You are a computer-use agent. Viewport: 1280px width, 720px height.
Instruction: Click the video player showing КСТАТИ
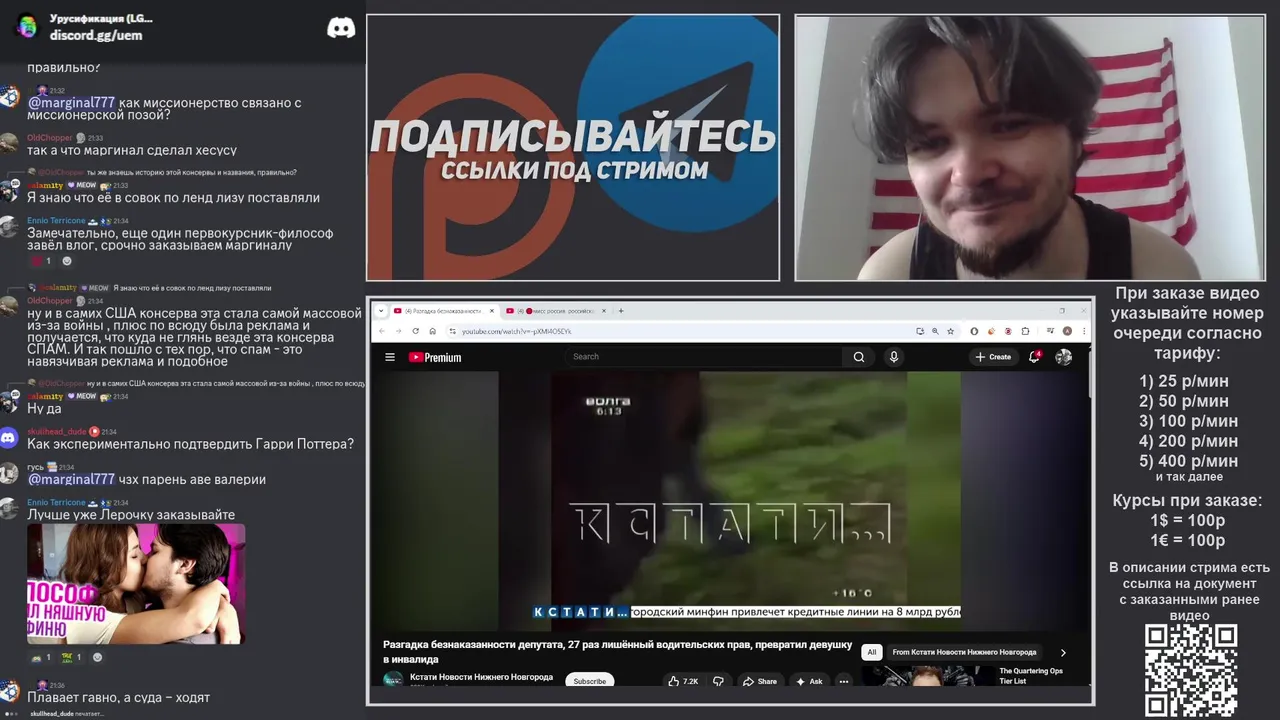[730, 500]
